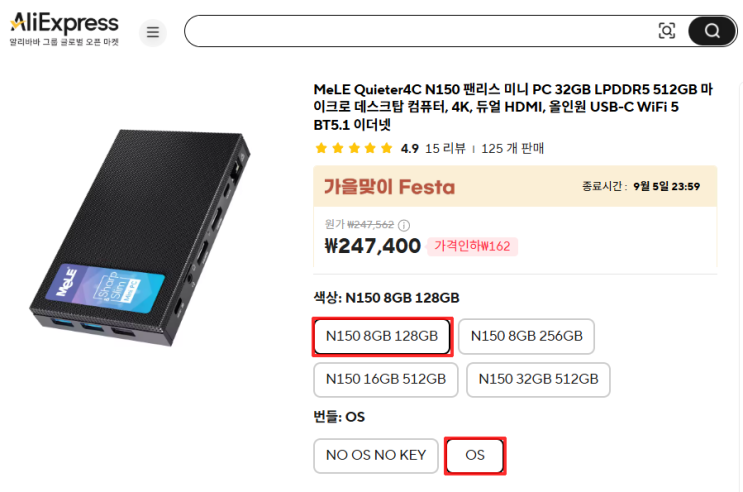Click the image search camera icon
743x492 pixels.
coord(667,31)
